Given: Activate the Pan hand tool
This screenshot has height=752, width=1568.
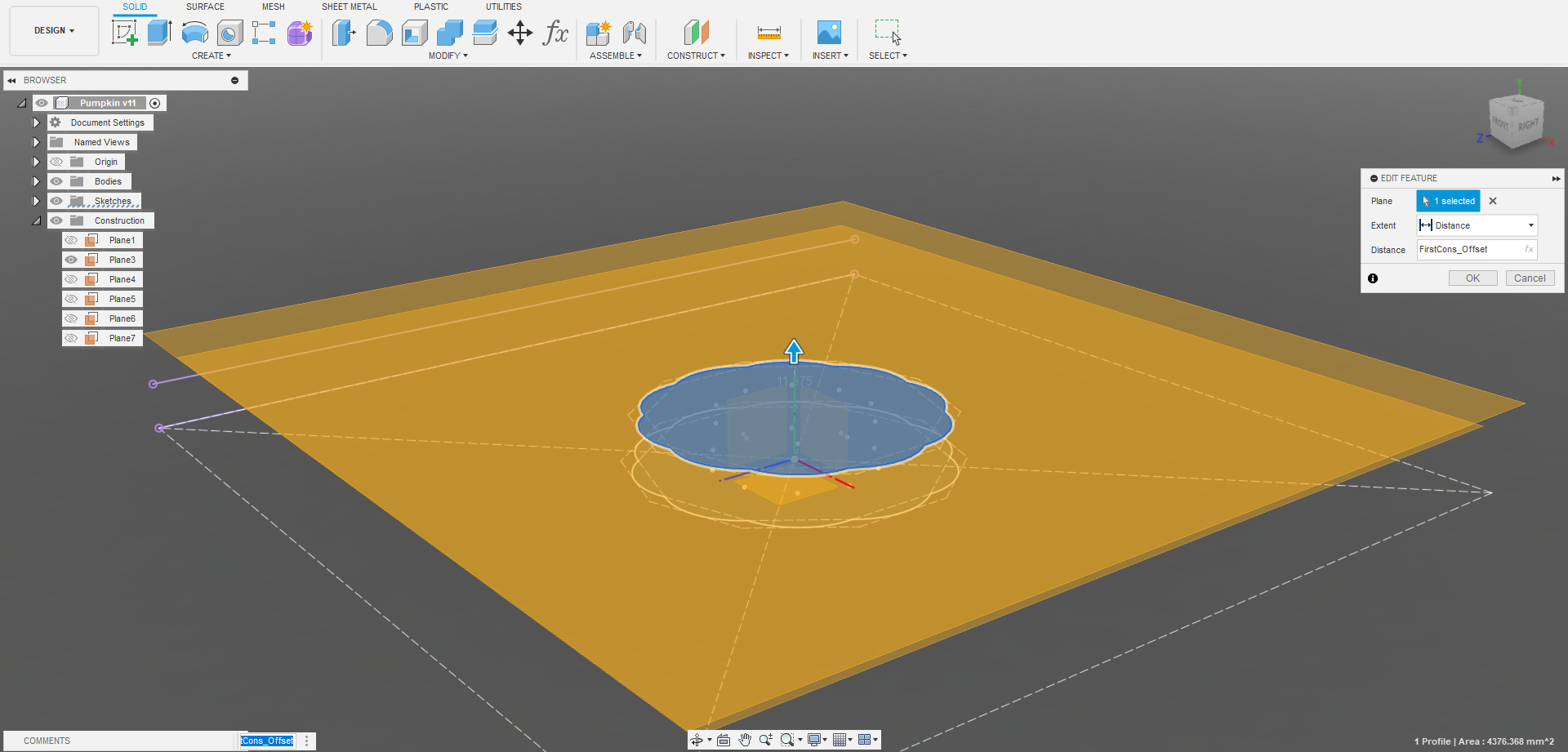Looking at the screenshot, I should (745, 740).
